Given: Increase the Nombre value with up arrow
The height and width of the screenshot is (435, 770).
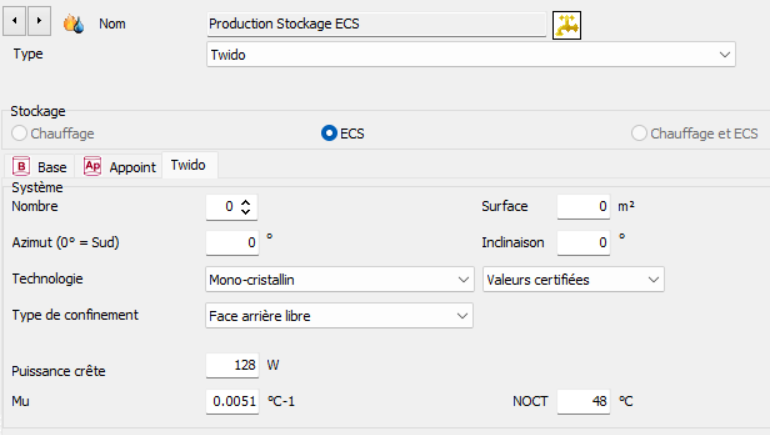Looking at the screenshot, I should coord(246,202).
